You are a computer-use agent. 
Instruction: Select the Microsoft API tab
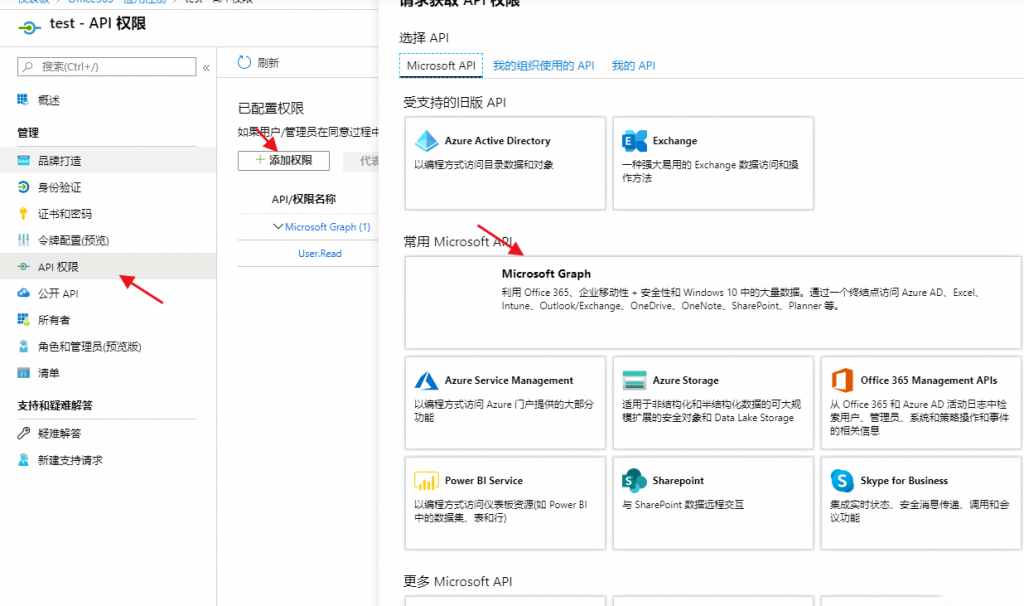coord(441,65)
